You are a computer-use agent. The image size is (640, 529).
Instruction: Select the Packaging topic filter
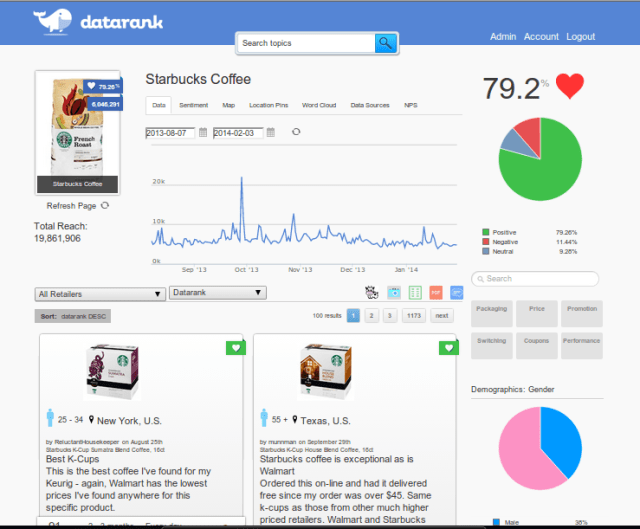point(491,313)
